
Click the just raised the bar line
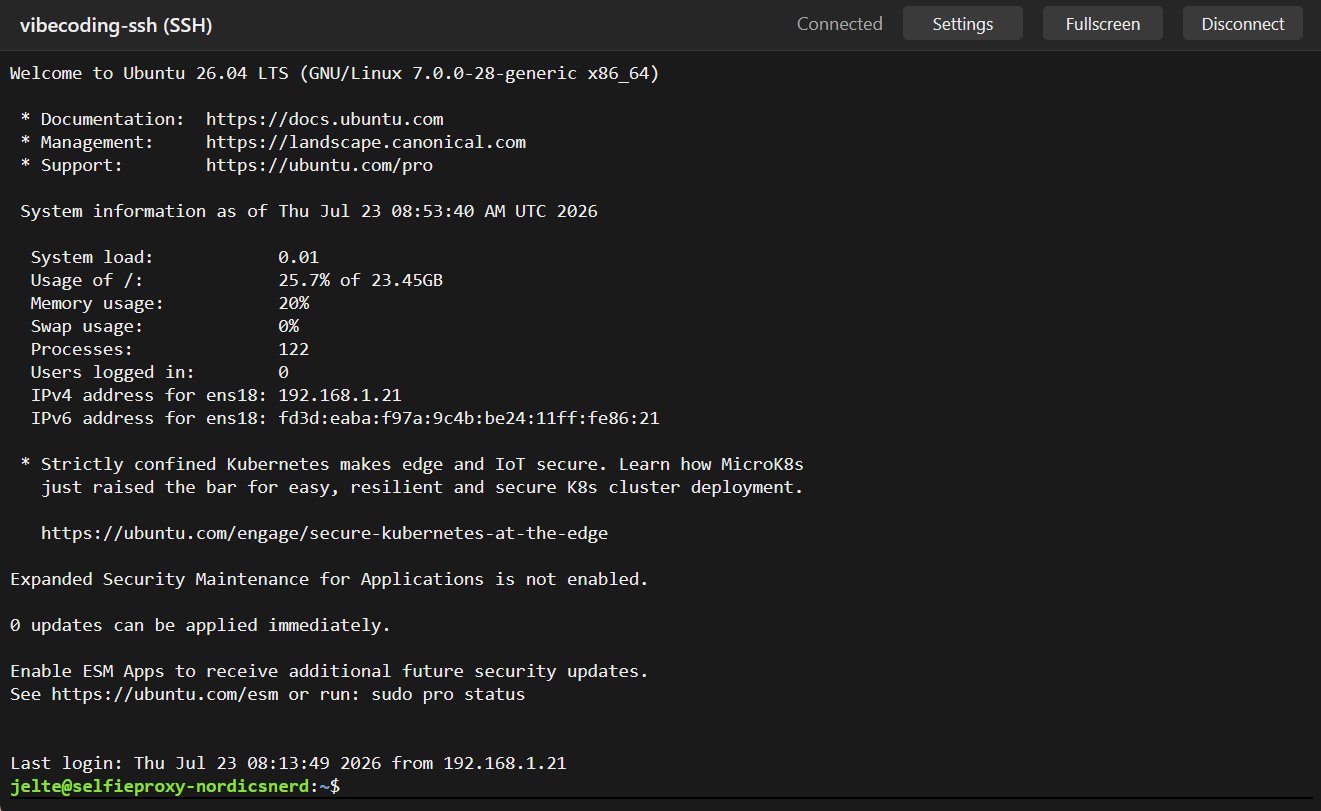[x=422, y=487]
